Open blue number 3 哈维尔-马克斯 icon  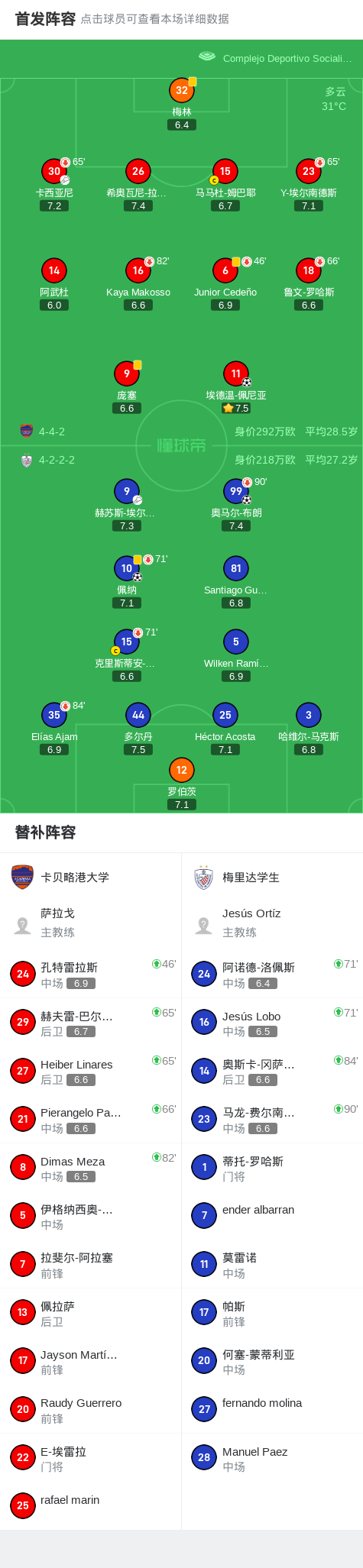pyautogui.click(x=309, y=715)
